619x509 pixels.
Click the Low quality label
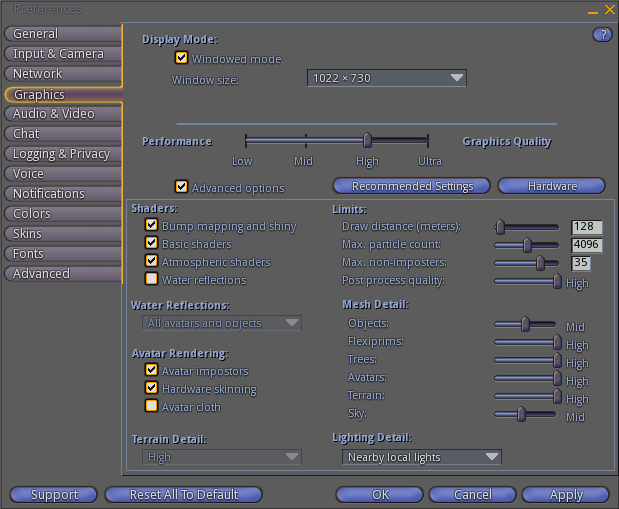[242, 161]
